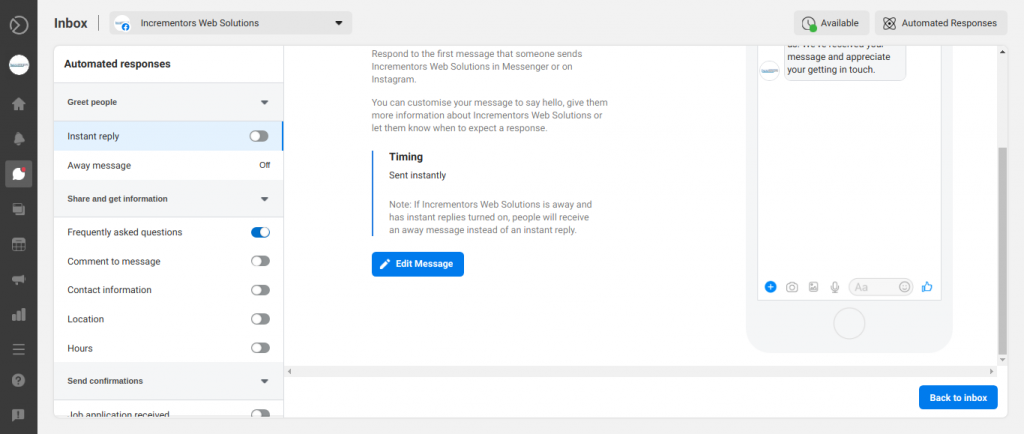Image resolution: width=1024 pixels, height=434 pixels.
Task: Enable Job application received toggle
Action: (x=261, y=414)
